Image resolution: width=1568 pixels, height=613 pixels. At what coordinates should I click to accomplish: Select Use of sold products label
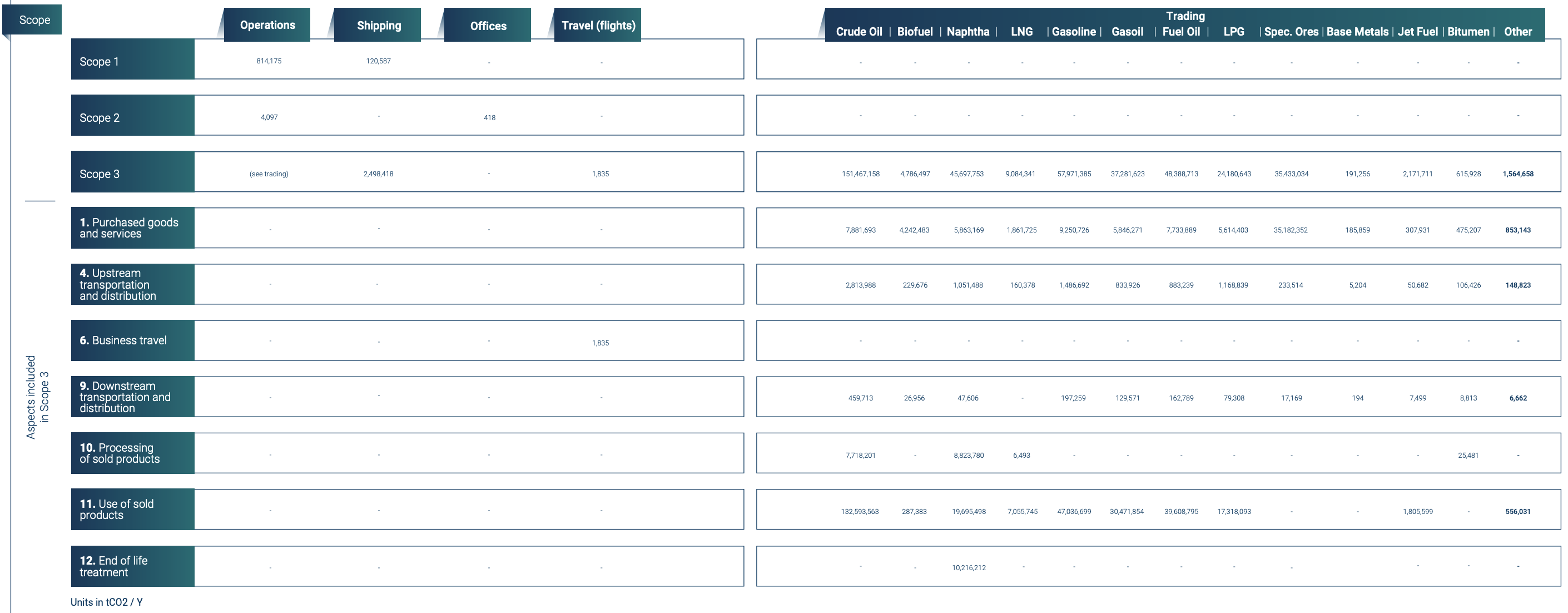tap(116, 510)
